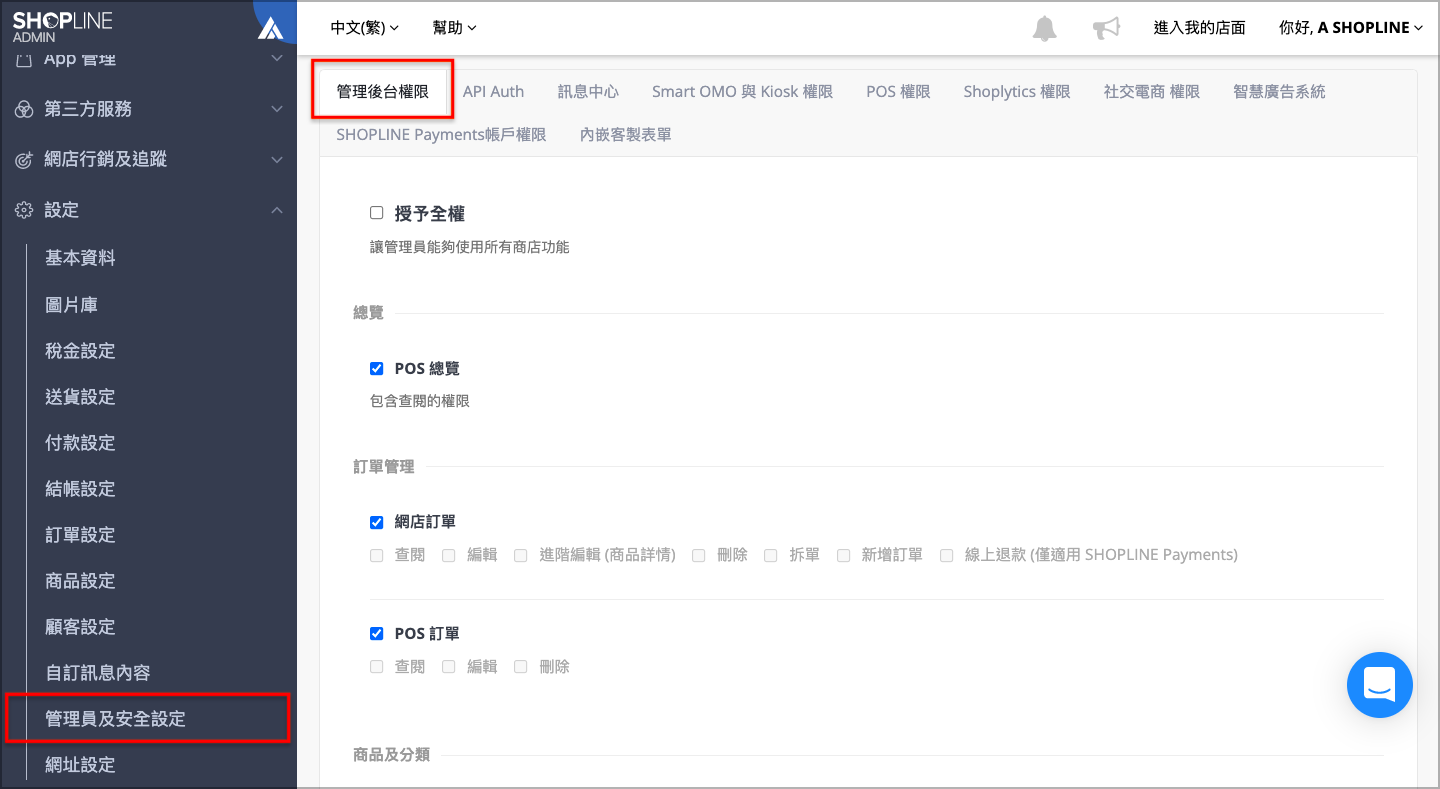The height and width of the screenshot is (789, 1440).
Task: Open the SHOPLINE Payments帳戶權限 tab
Action: (441, 134)
